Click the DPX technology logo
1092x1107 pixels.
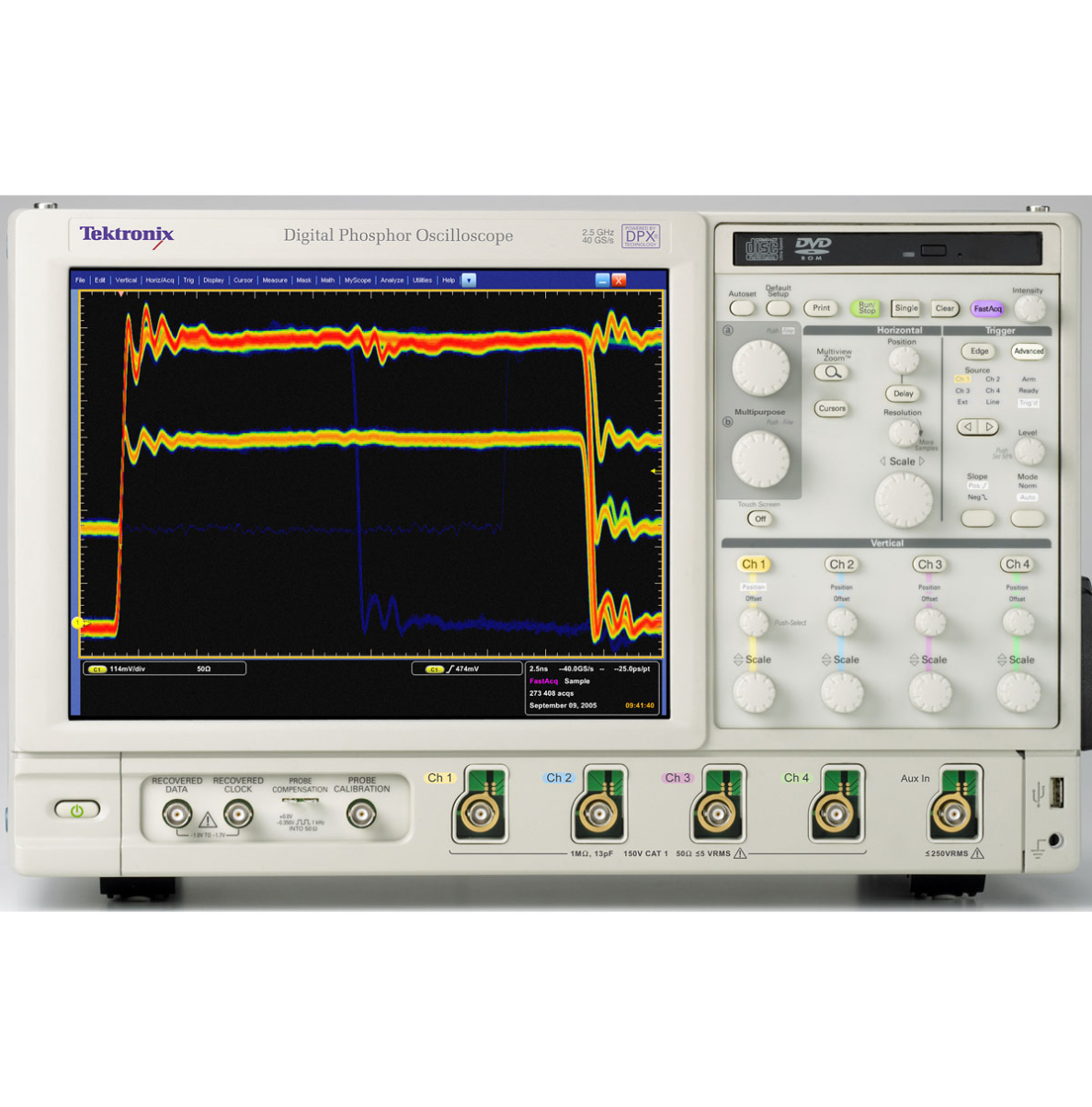pyautogui.click(x=641, y=236)
